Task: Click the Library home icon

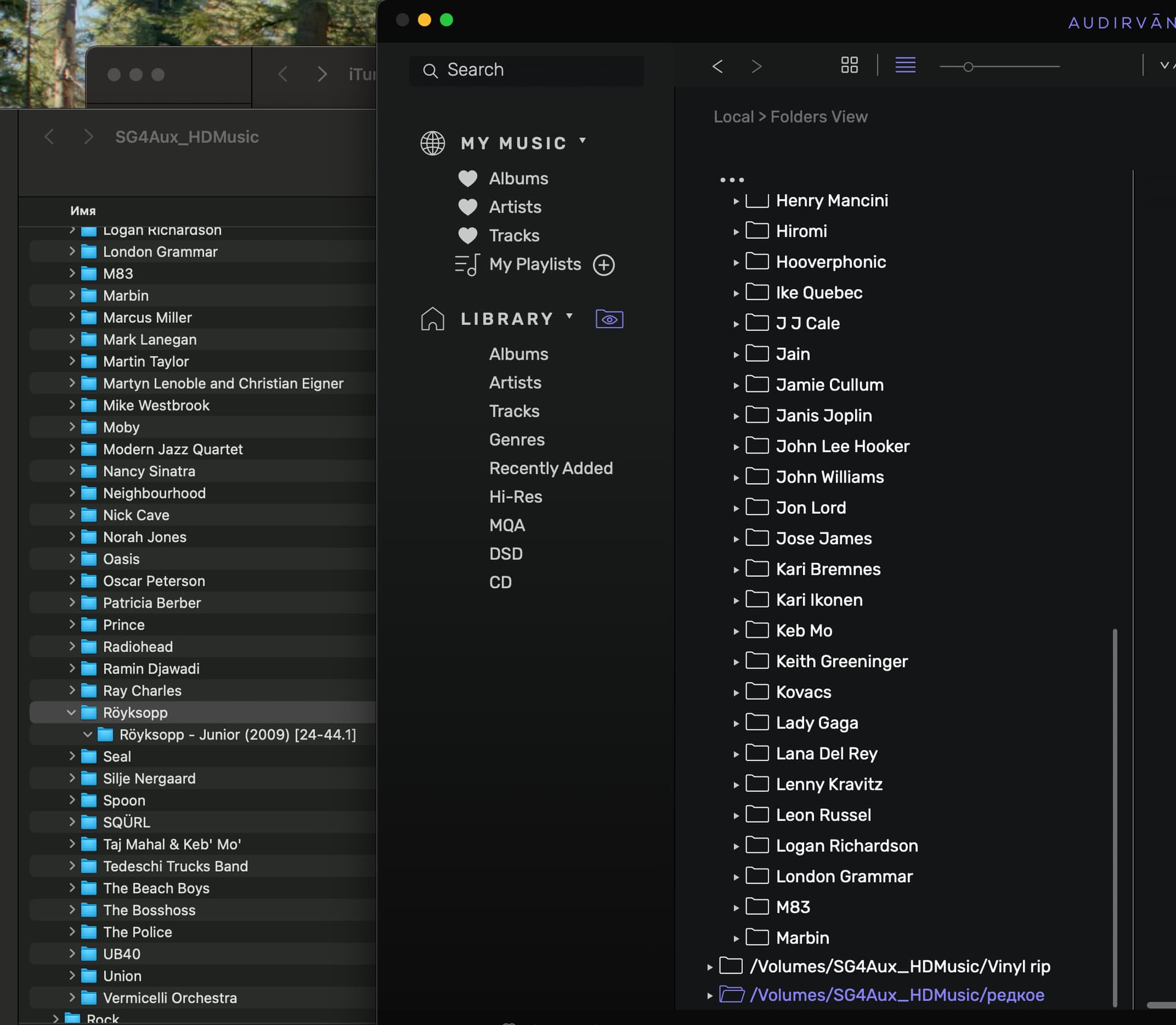Action: [x=432, y=319]
